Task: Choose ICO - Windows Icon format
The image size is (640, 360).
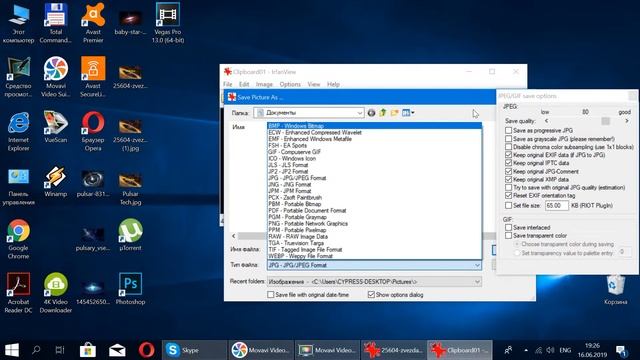Action: pos(374,158)
